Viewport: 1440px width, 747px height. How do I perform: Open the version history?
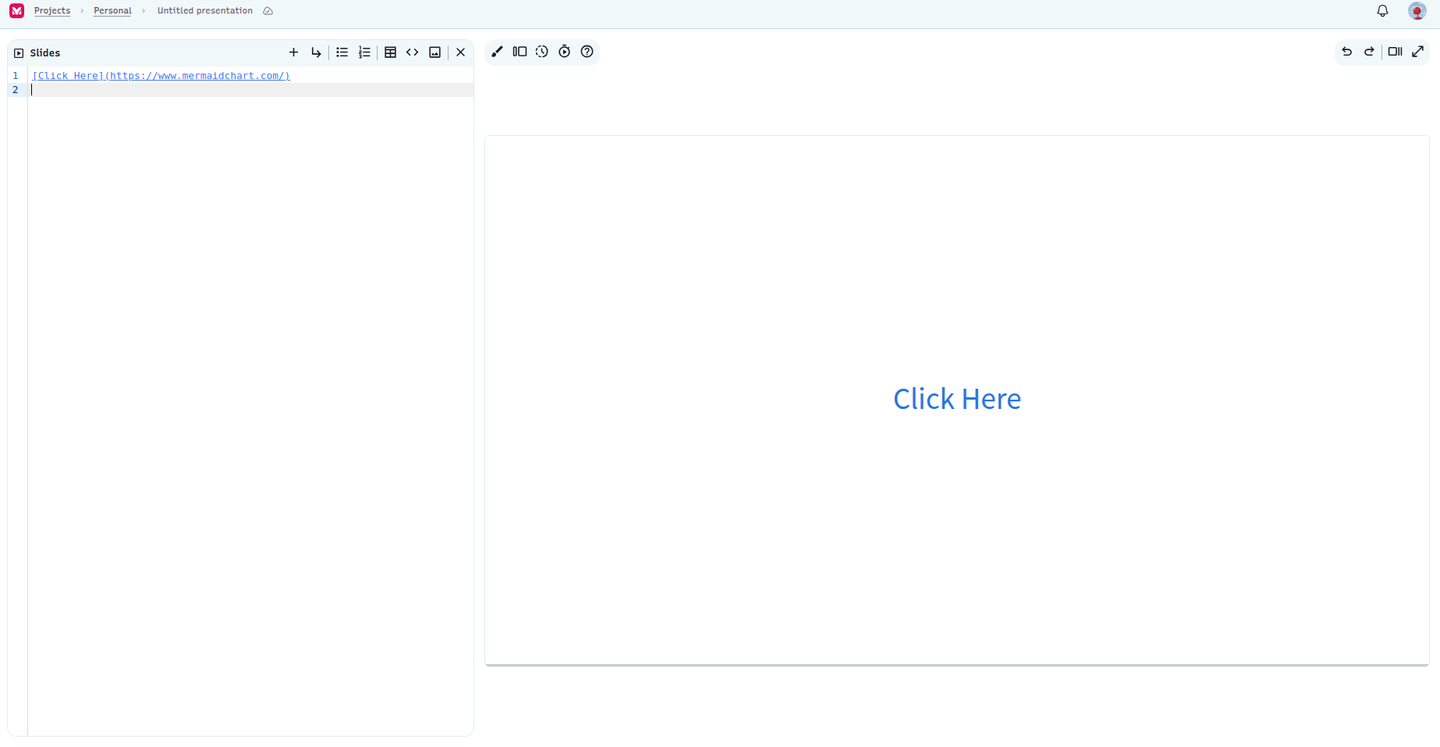tap(541, 51)
